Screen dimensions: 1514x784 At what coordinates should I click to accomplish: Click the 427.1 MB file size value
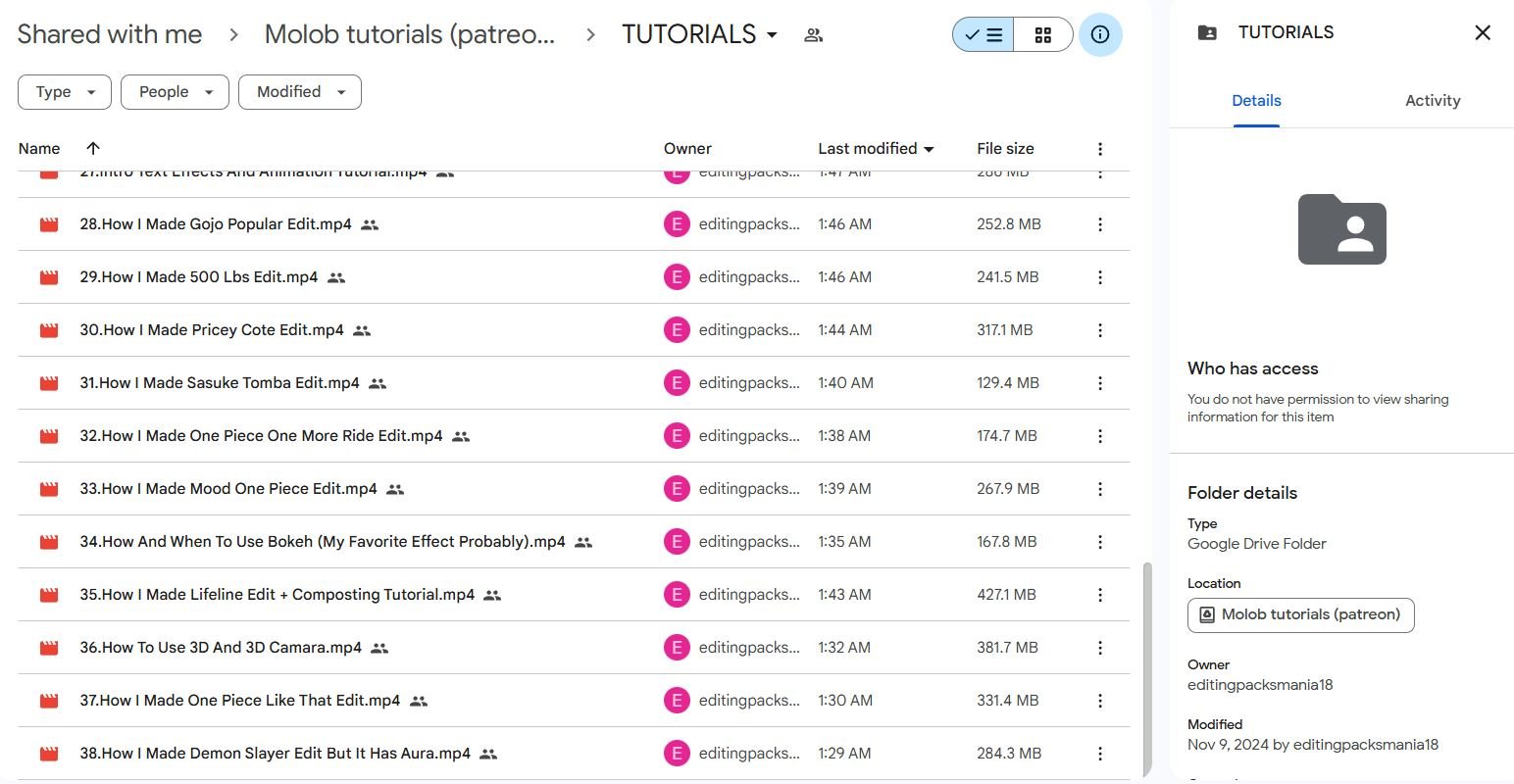coord(1006,595)
